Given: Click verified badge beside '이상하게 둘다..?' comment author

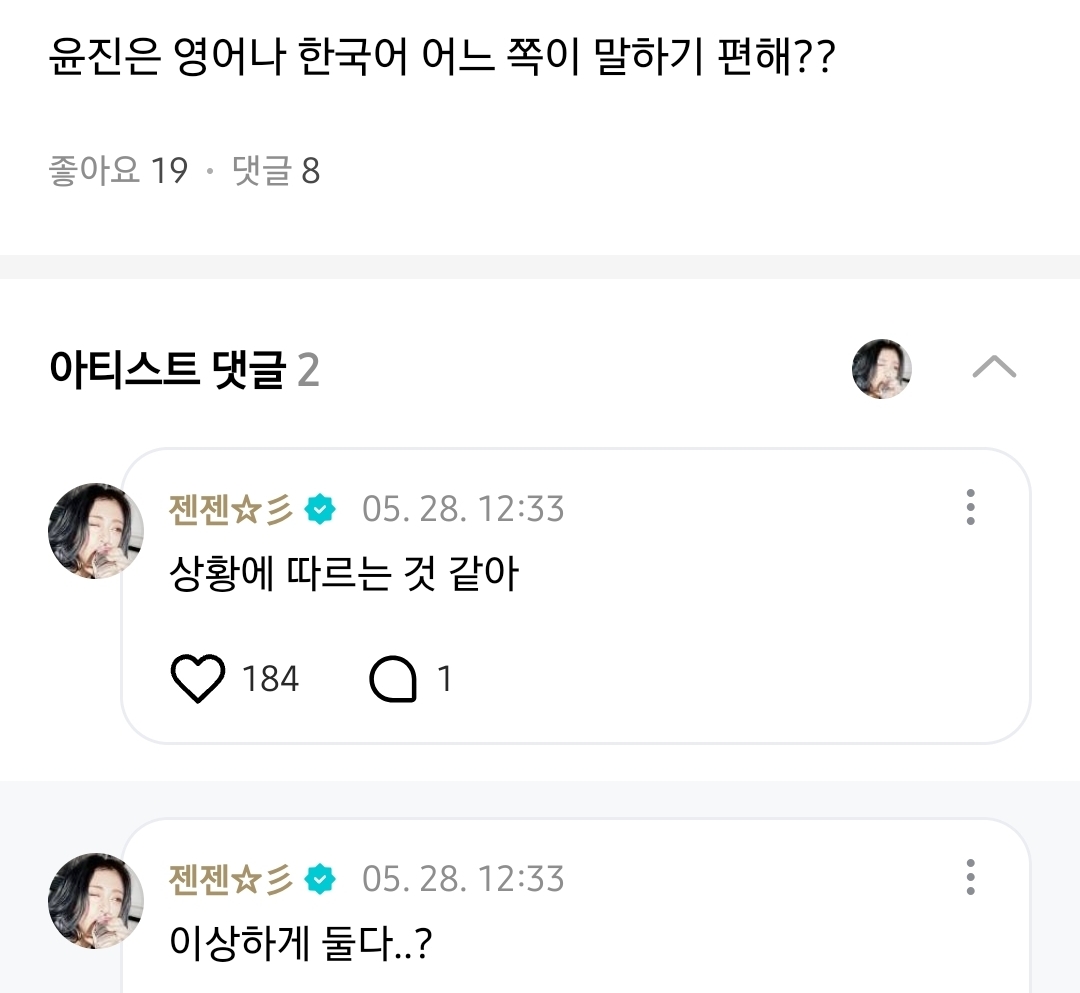Looking at the screenshot, I should tap(321, 879).
